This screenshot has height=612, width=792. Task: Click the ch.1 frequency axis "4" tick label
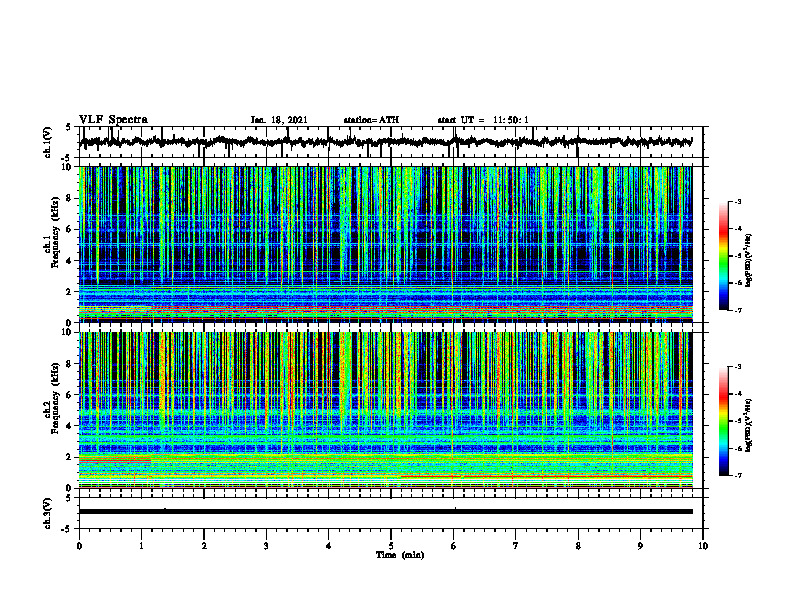[69, 261]
